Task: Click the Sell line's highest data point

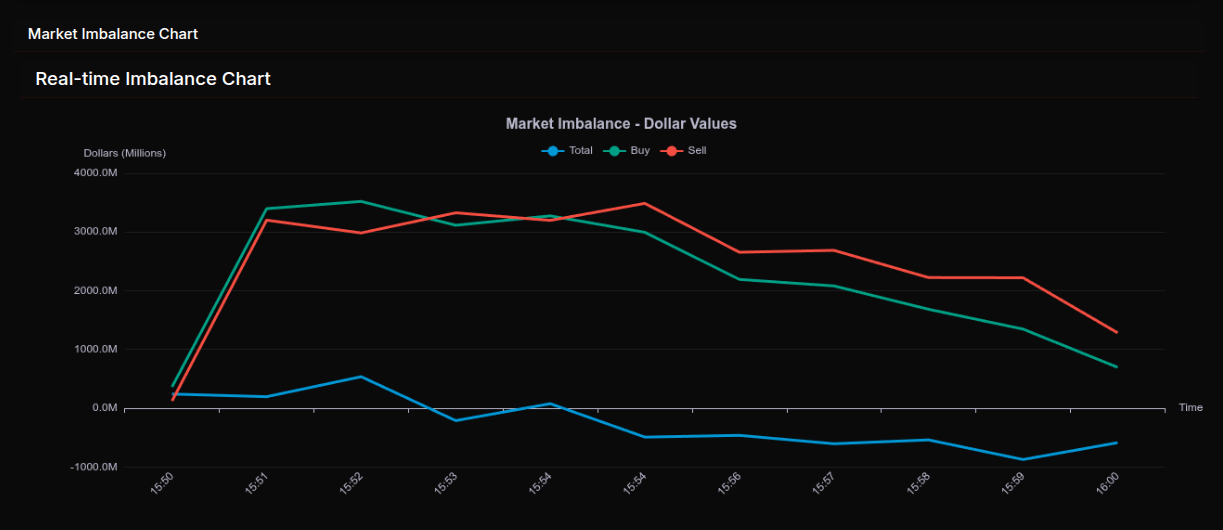Action: [x=645, y=203]
